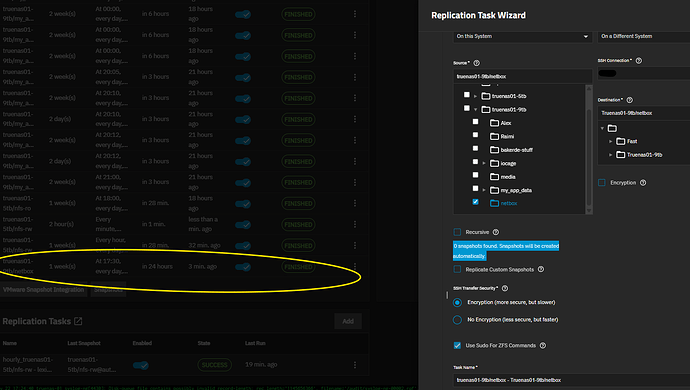Enable Replicate Custom Snapshots checkbox
Viewport: 690px width, 390px height.
(457, 269)
